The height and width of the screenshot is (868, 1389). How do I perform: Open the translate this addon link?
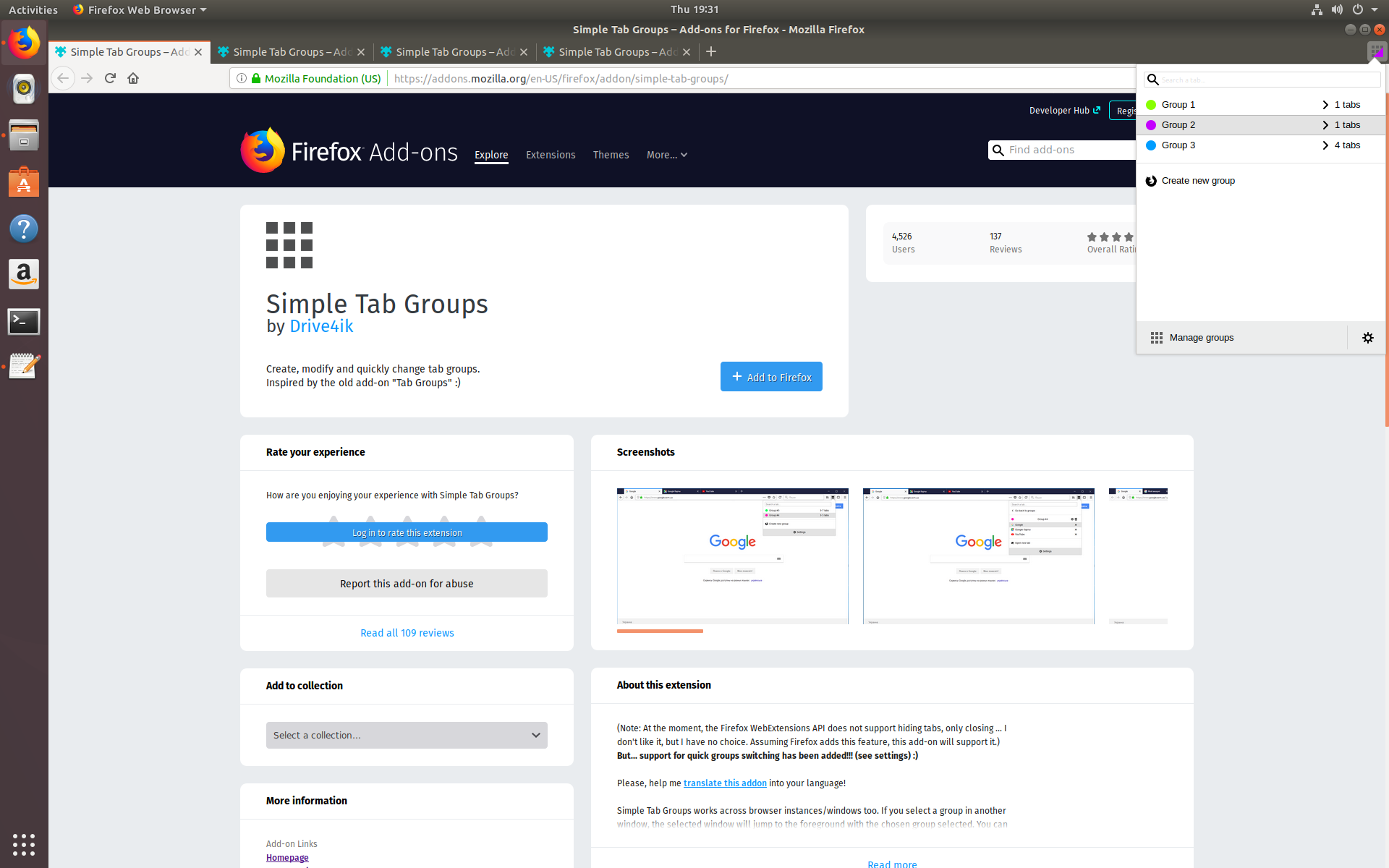pyautogui.click(x=724, y=783)
